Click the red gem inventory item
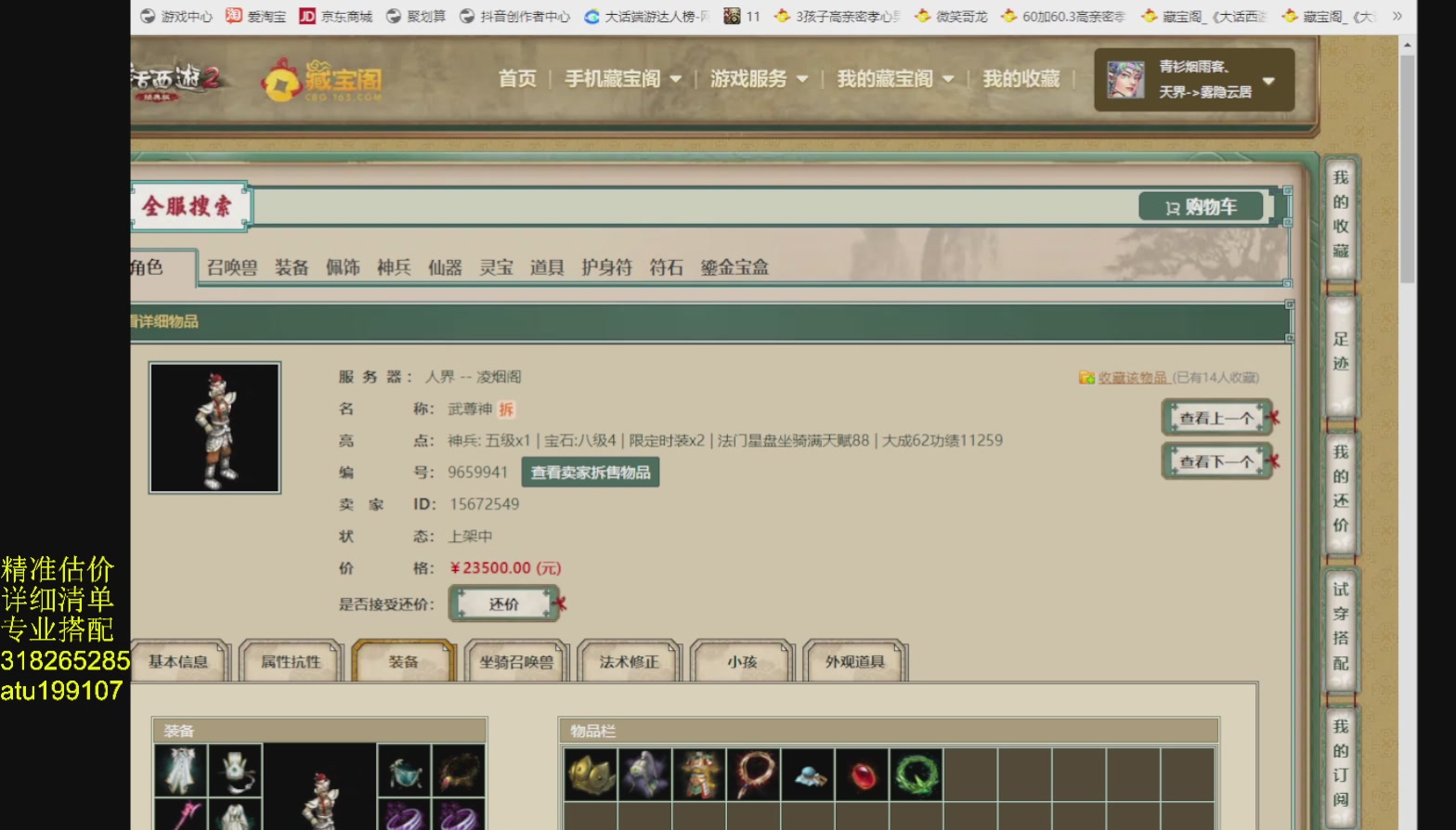The width and height of the screenshot is (1456, 830). (863, 775)
